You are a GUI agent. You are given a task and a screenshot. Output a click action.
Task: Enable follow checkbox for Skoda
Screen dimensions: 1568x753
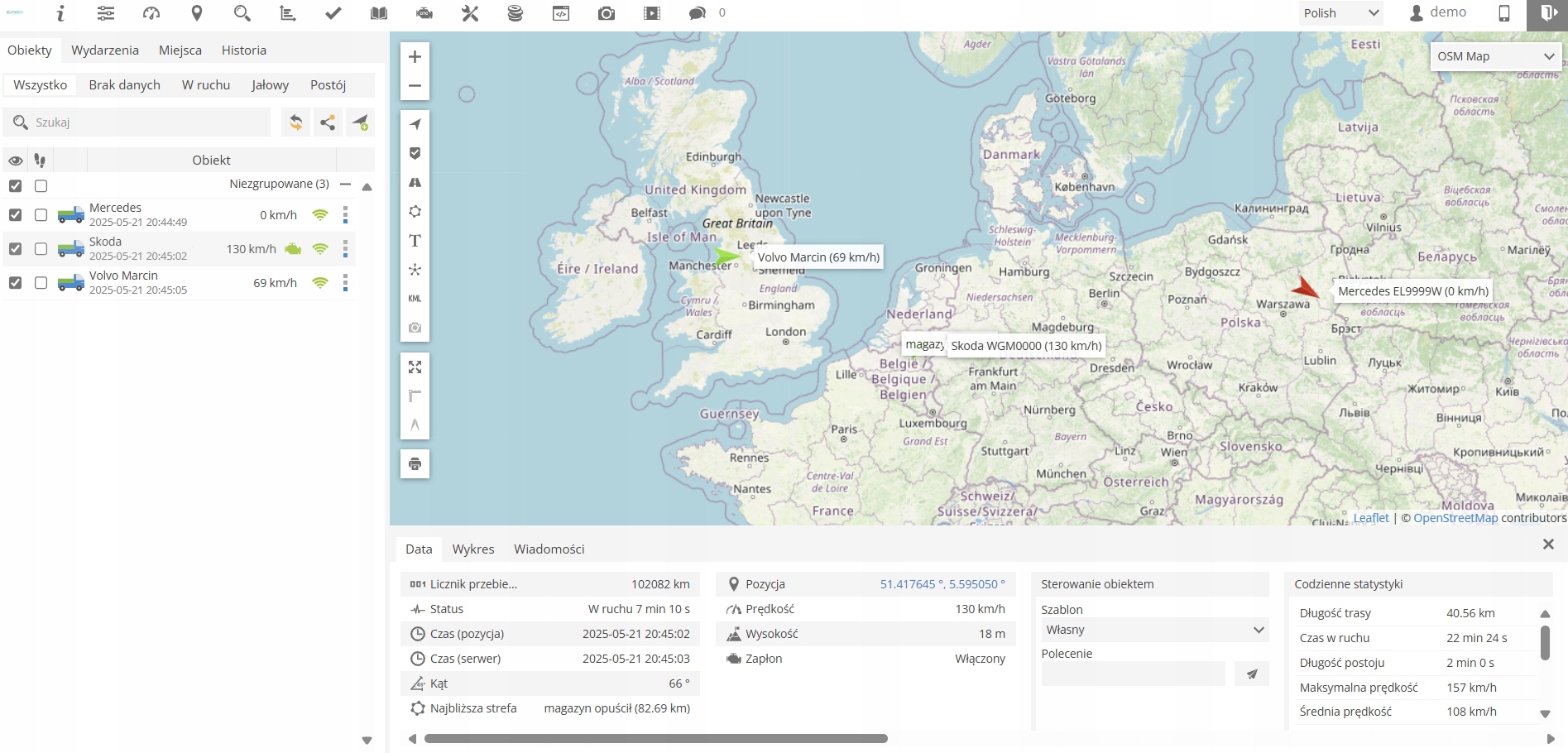click(41, 249)
